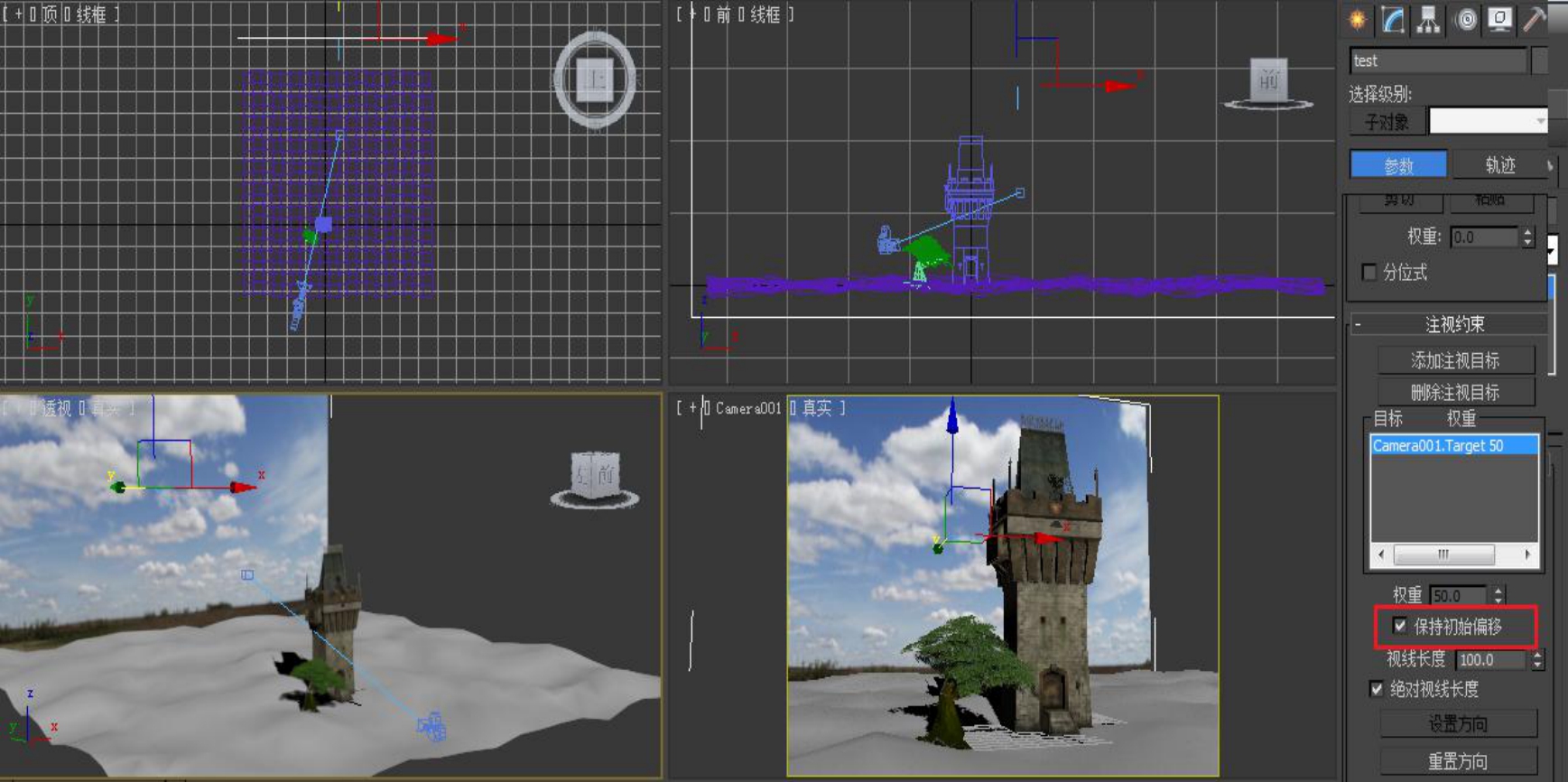Click the 添加注视目标 button
The width and height of the screenshot is (1568, 782).
click(x=1455, y=360)
